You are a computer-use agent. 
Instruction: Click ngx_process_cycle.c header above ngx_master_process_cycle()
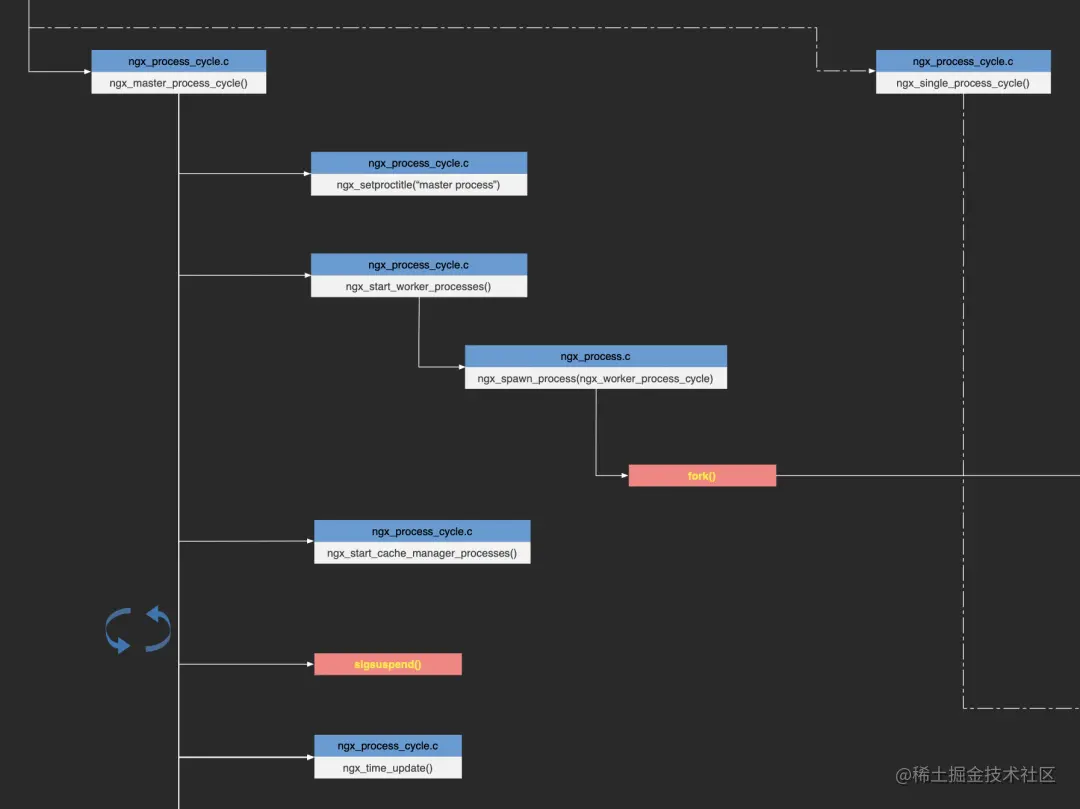tap(178, 61)
